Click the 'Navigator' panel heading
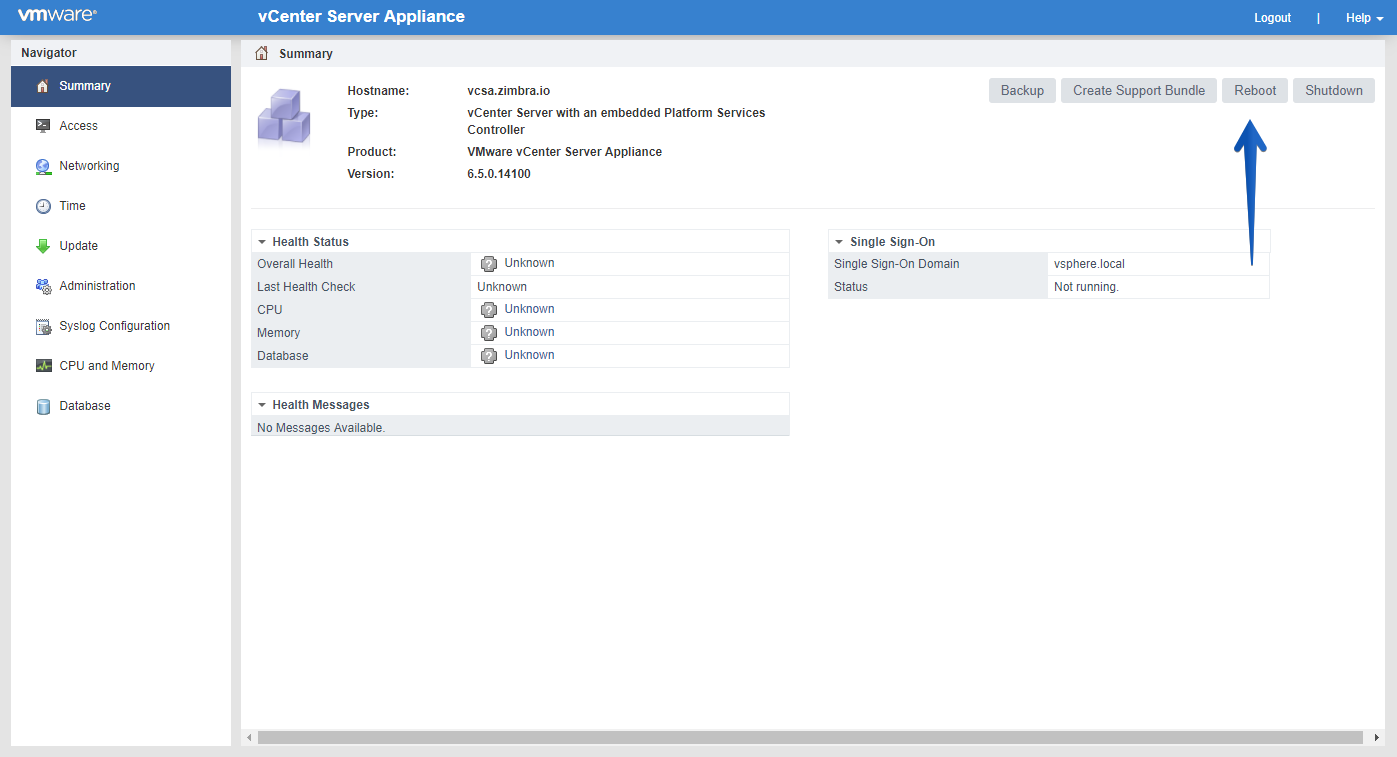Viewport: 1397px width, 757px height. [49, 53]
